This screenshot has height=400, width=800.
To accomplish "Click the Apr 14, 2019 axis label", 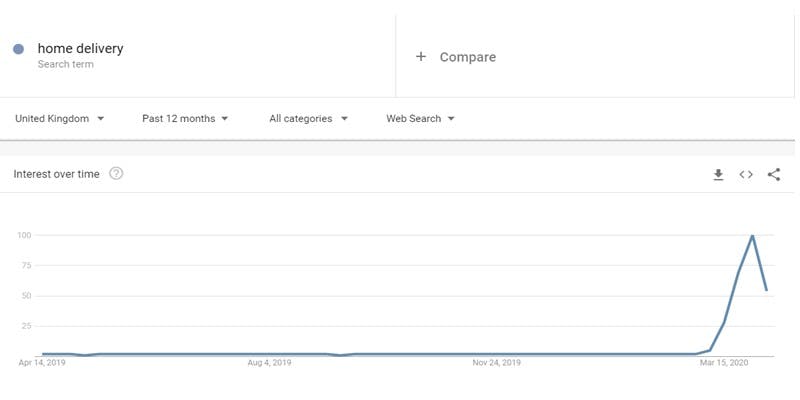I will [41, 363].
